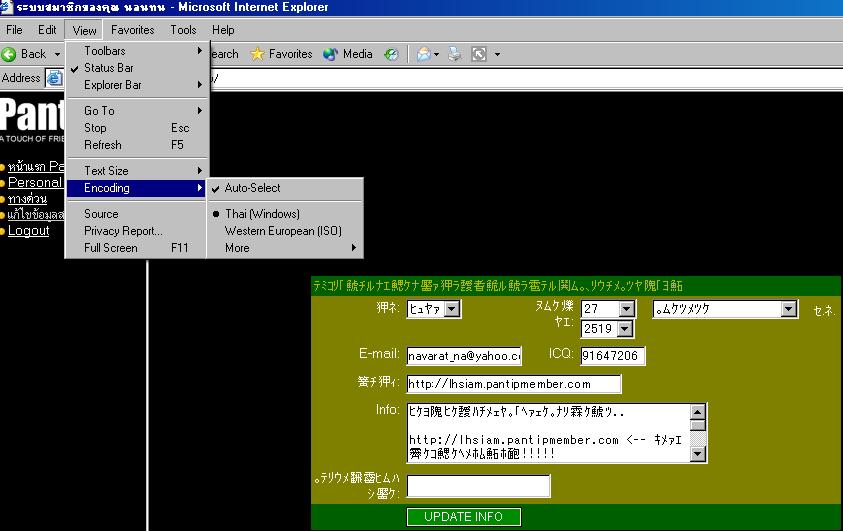Click the แก้ไขข้อมูล sidebar link
This screenshot has width=843, height=531.
[x=35, y=214]
